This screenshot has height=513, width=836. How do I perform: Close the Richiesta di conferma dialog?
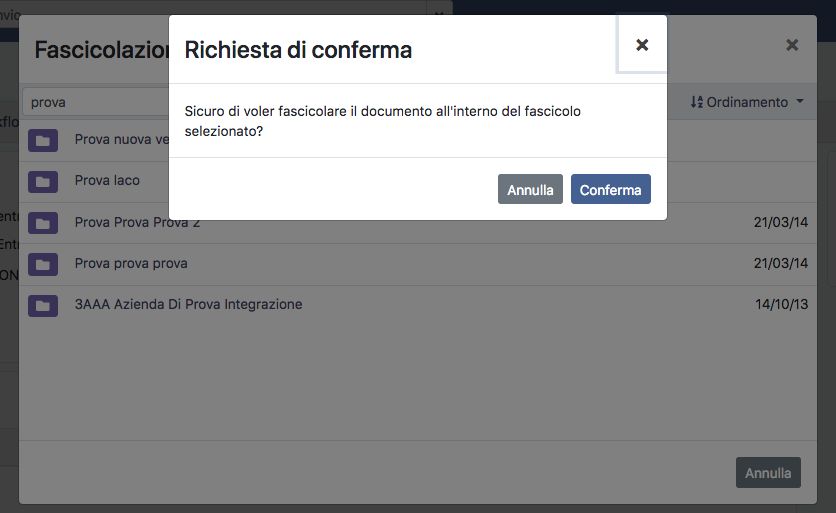tap(642, 45)
